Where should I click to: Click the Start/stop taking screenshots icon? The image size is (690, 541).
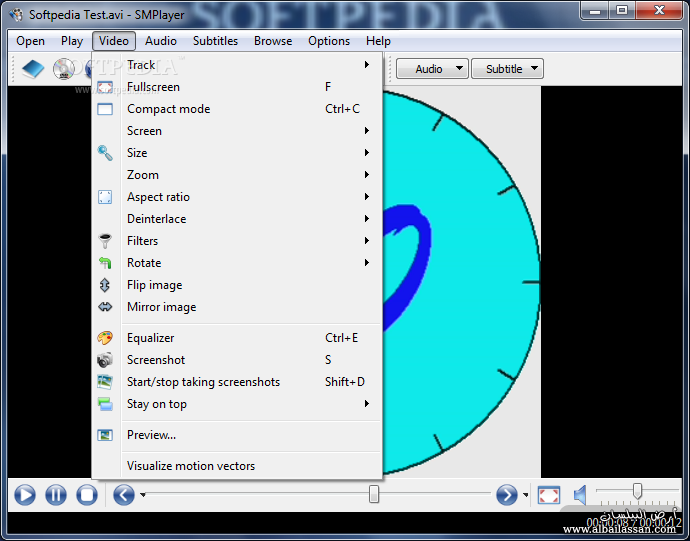click(105, 382)
